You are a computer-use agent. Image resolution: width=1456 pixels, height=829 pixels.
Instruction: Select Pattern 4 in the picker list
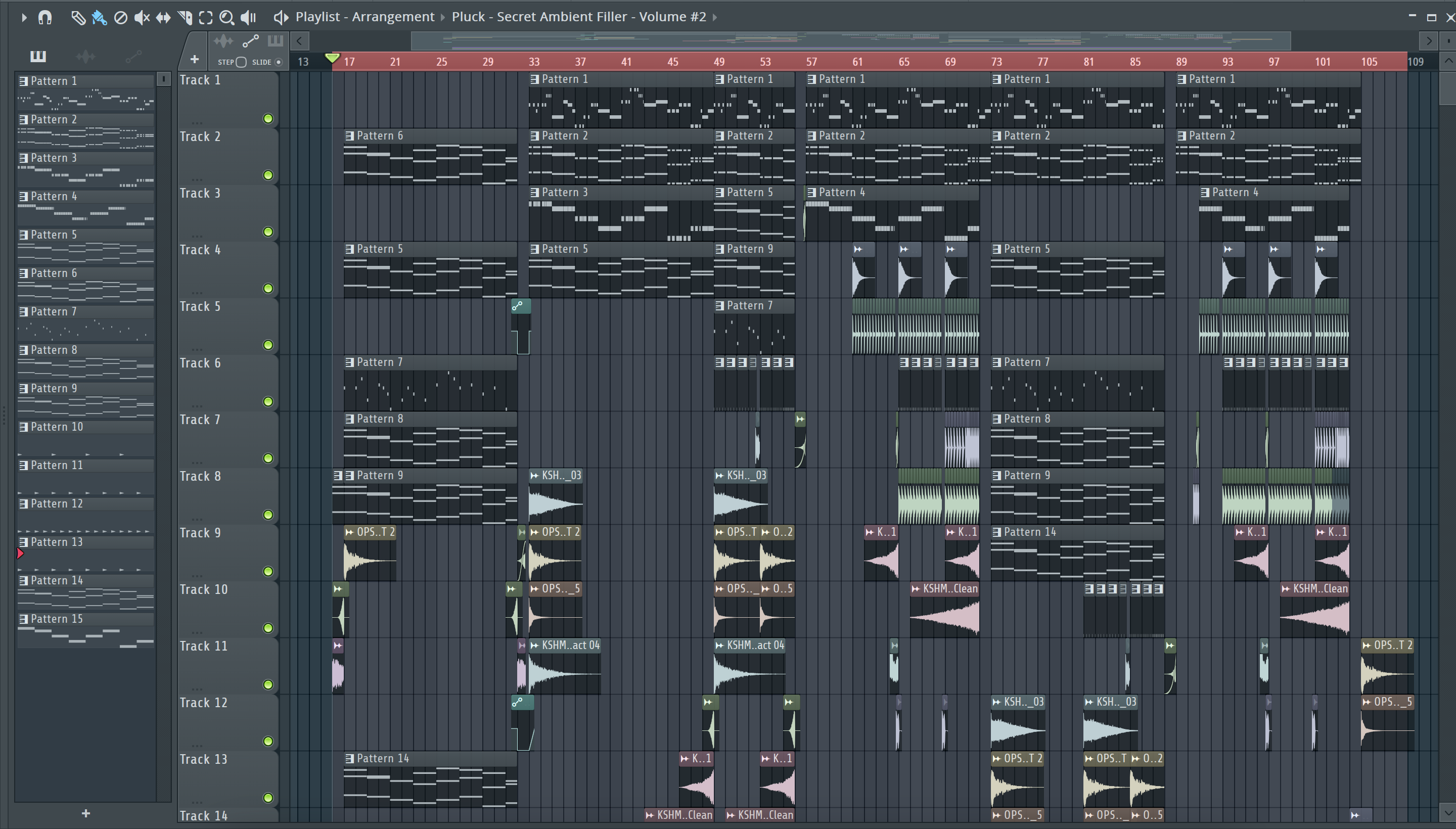(x=85, y=207)
